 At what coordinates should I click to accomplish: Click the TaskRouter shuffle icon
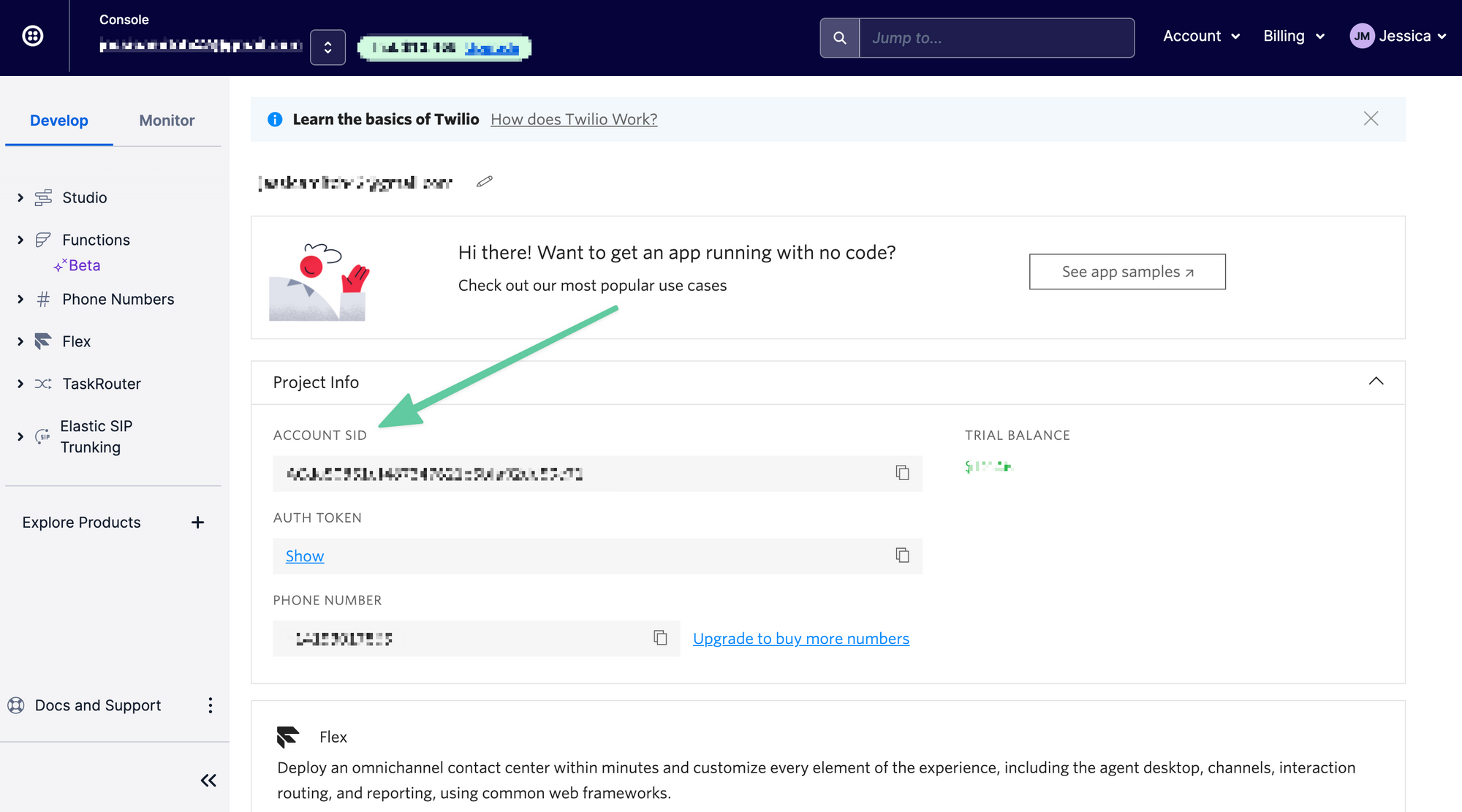(44, 384)
